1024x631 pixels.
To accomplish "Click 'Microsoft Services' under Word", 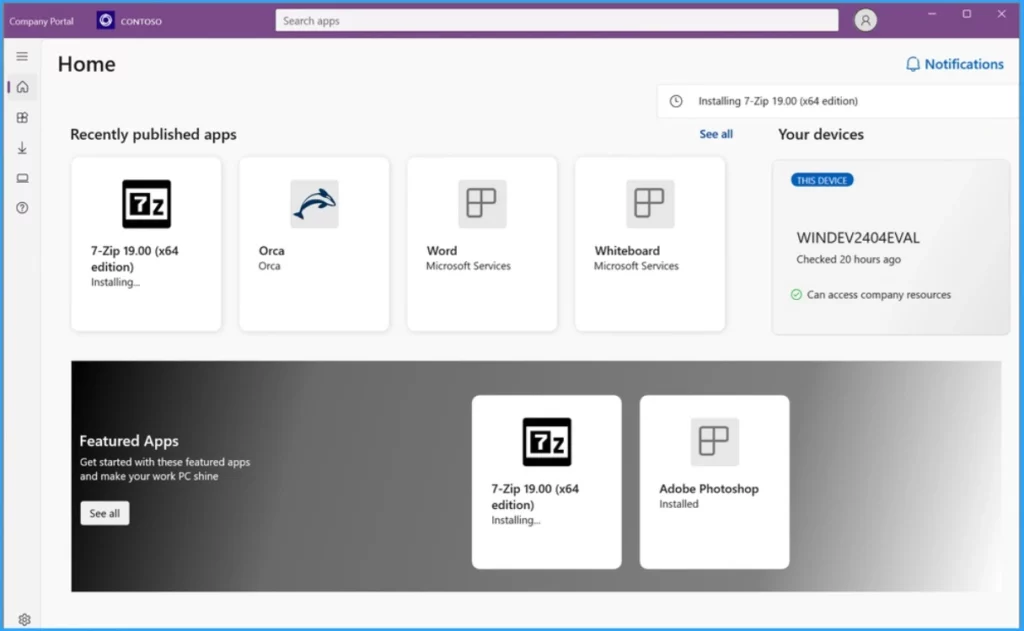I will click(468, 266).
